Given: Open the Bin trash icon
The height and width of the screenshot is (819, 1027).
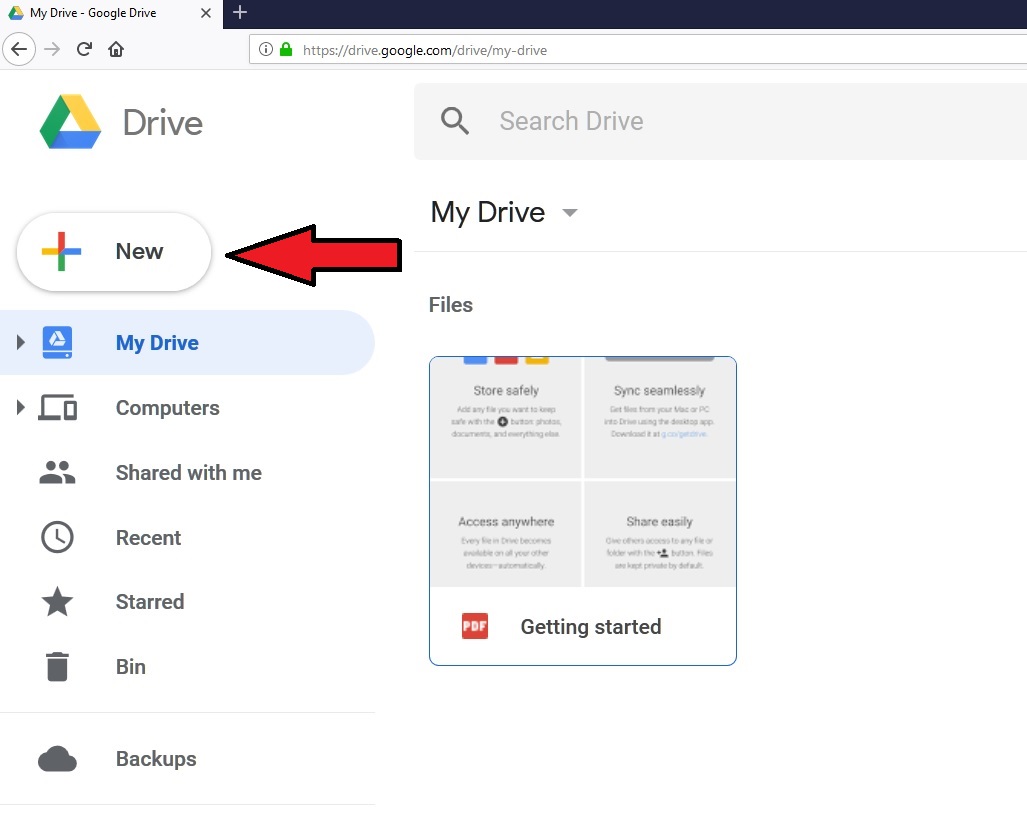Looking at the screenshot, I should pyautogui.click(x=57, y=666).
